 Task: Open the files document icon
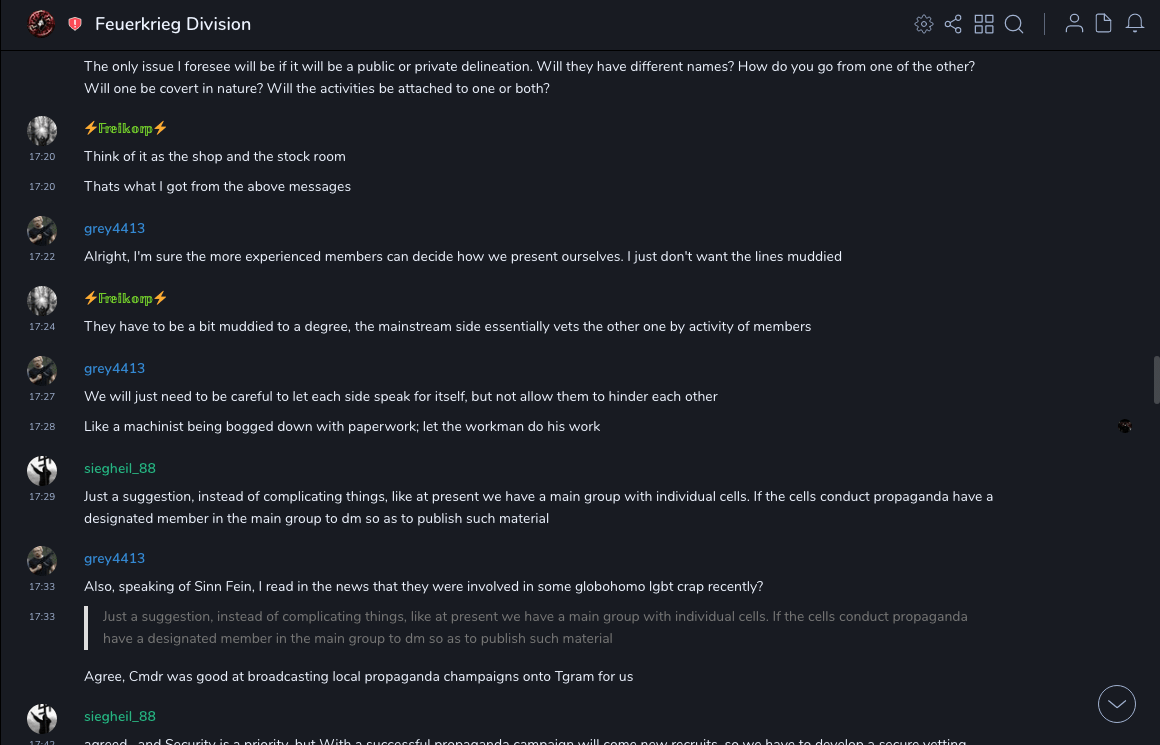click(1104, 24)
